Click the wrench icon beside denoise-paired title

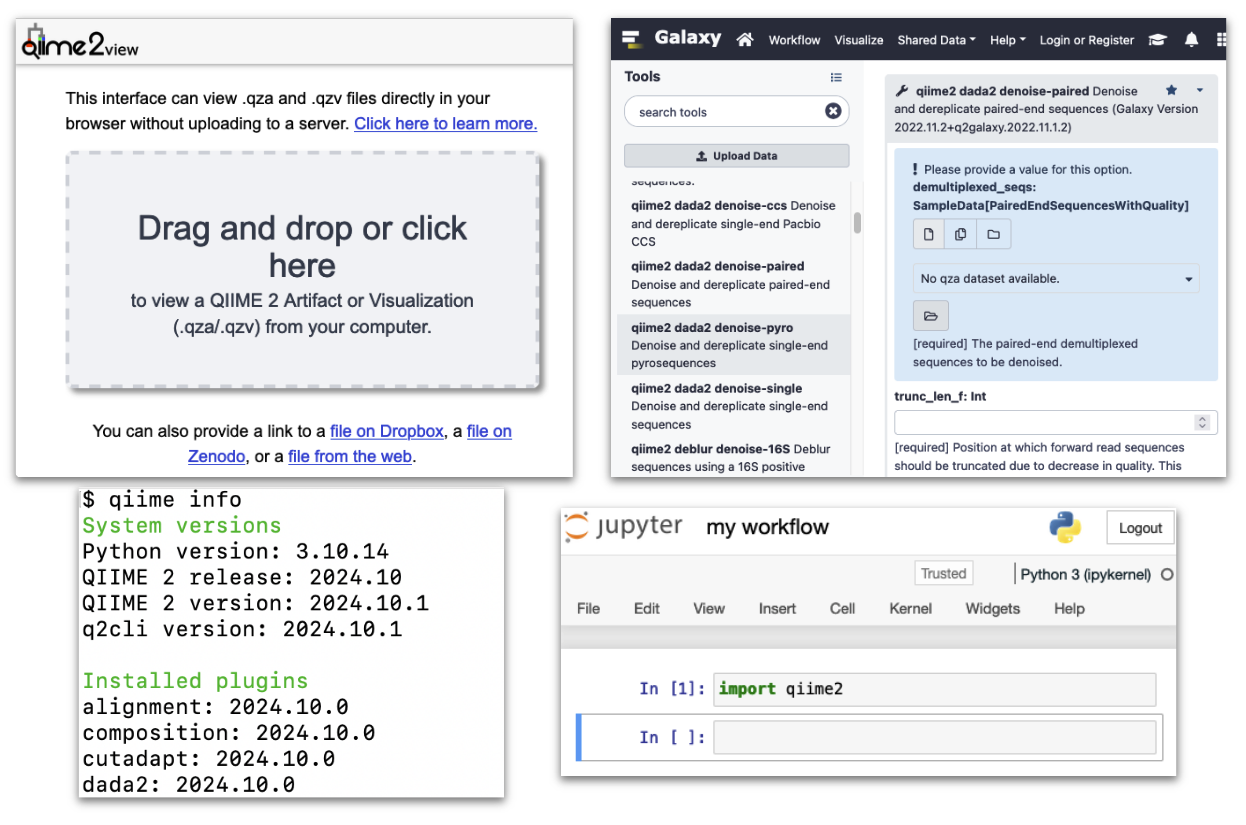click(902, 90)
